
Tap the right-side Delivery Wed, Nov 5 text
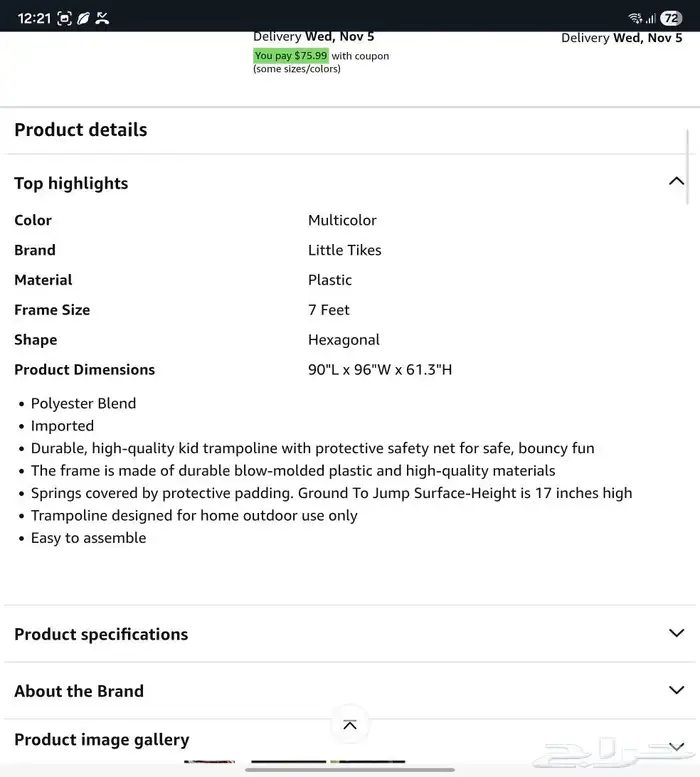click(621, 38)
